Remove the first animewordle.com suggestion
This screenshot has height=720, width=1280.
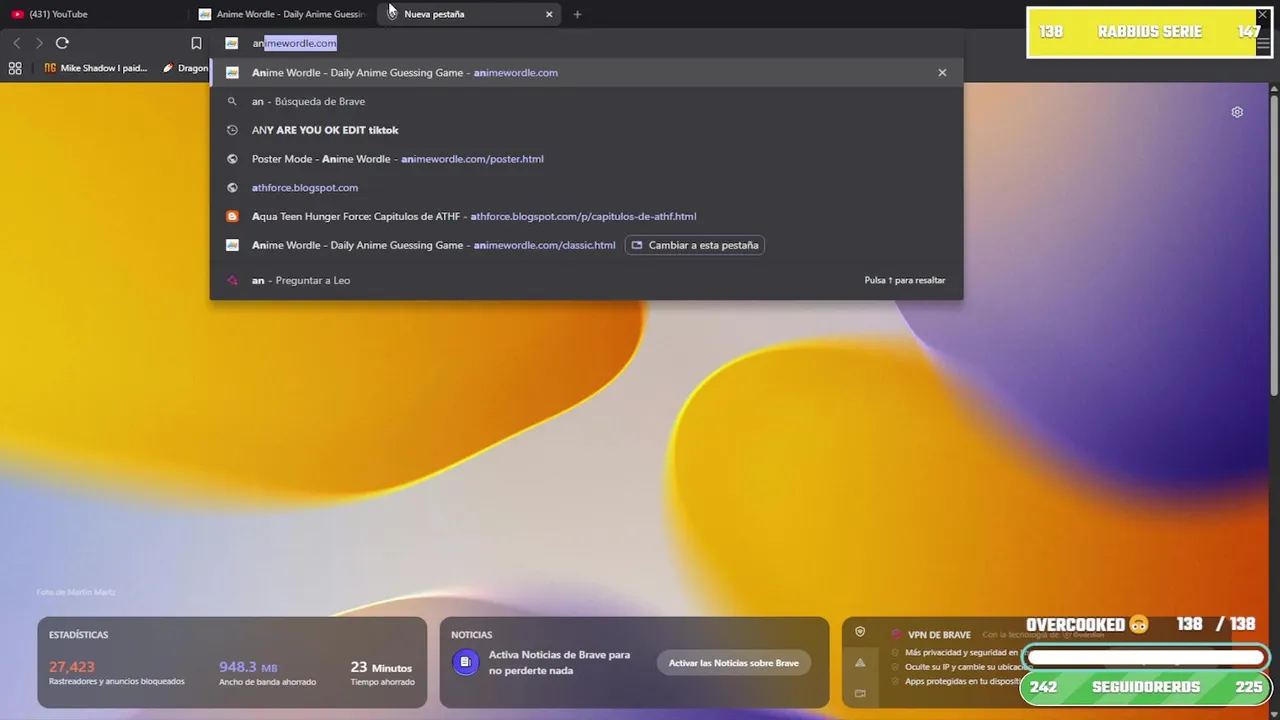coord(942,72)
